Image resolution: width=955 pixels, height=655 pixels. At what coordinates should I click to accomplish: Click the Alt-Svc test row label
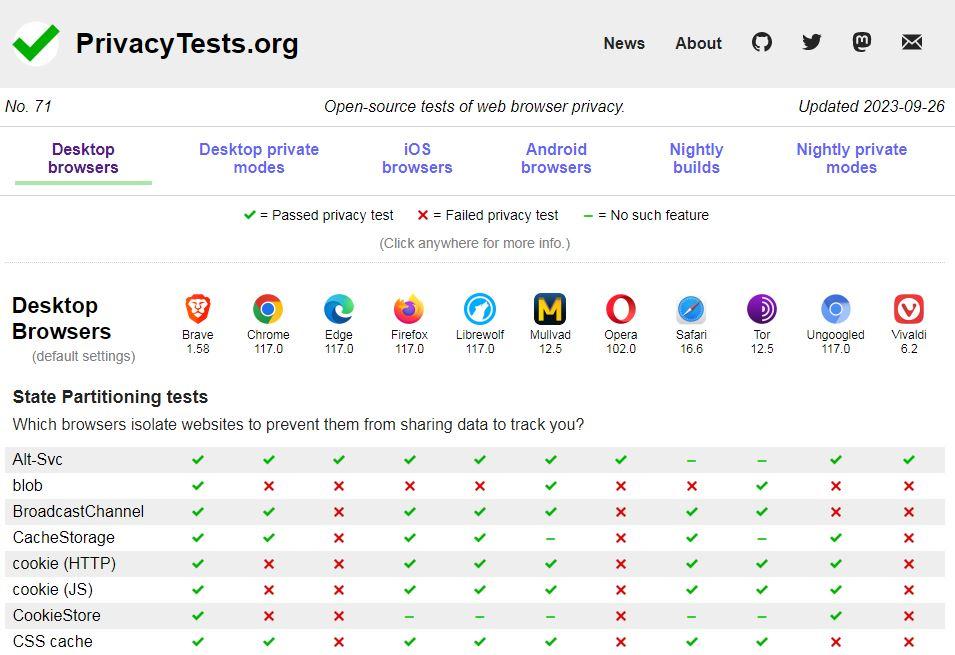coord(37,459)
